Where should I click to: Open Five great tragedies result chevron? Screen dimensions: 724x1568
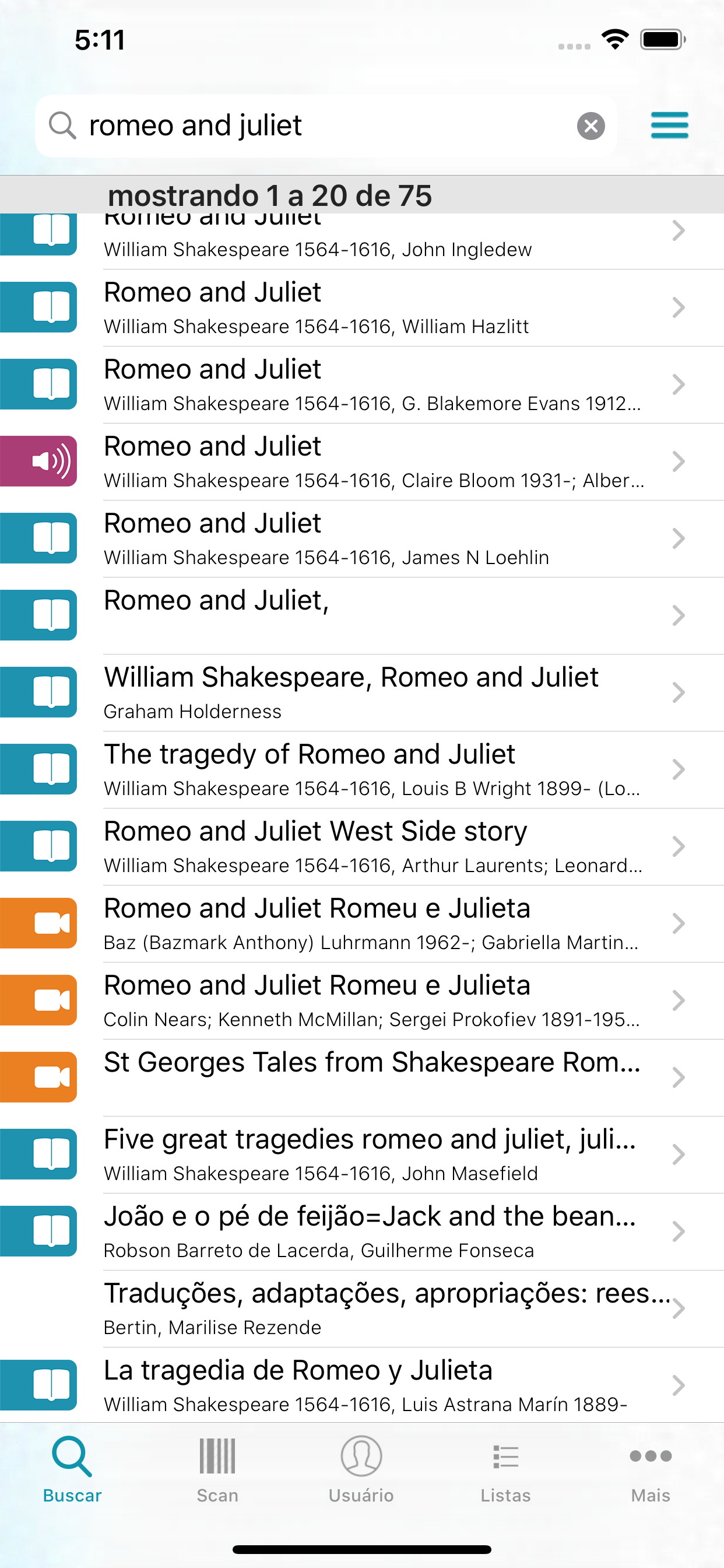(x=679, y=1154)
